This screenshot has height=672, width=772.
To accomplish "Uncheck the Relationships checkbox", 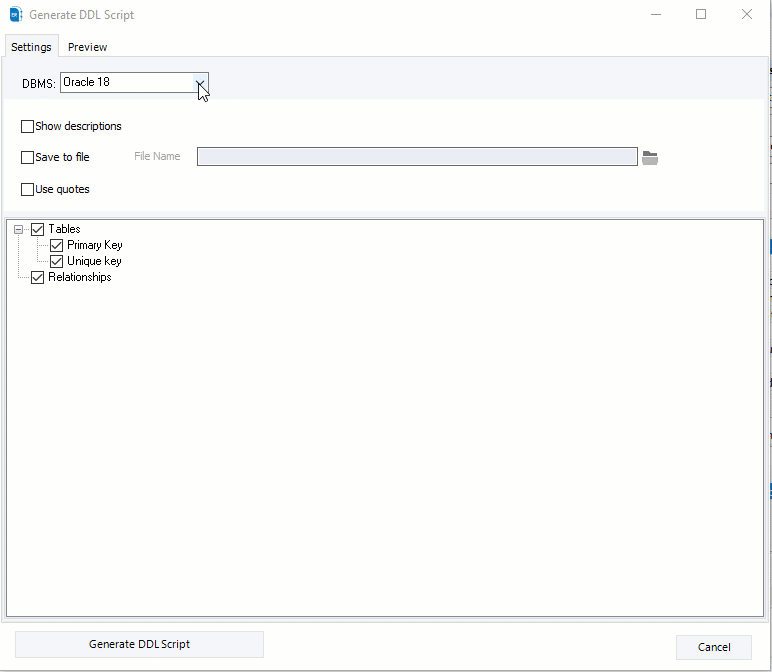I will [x=37, y=278].
